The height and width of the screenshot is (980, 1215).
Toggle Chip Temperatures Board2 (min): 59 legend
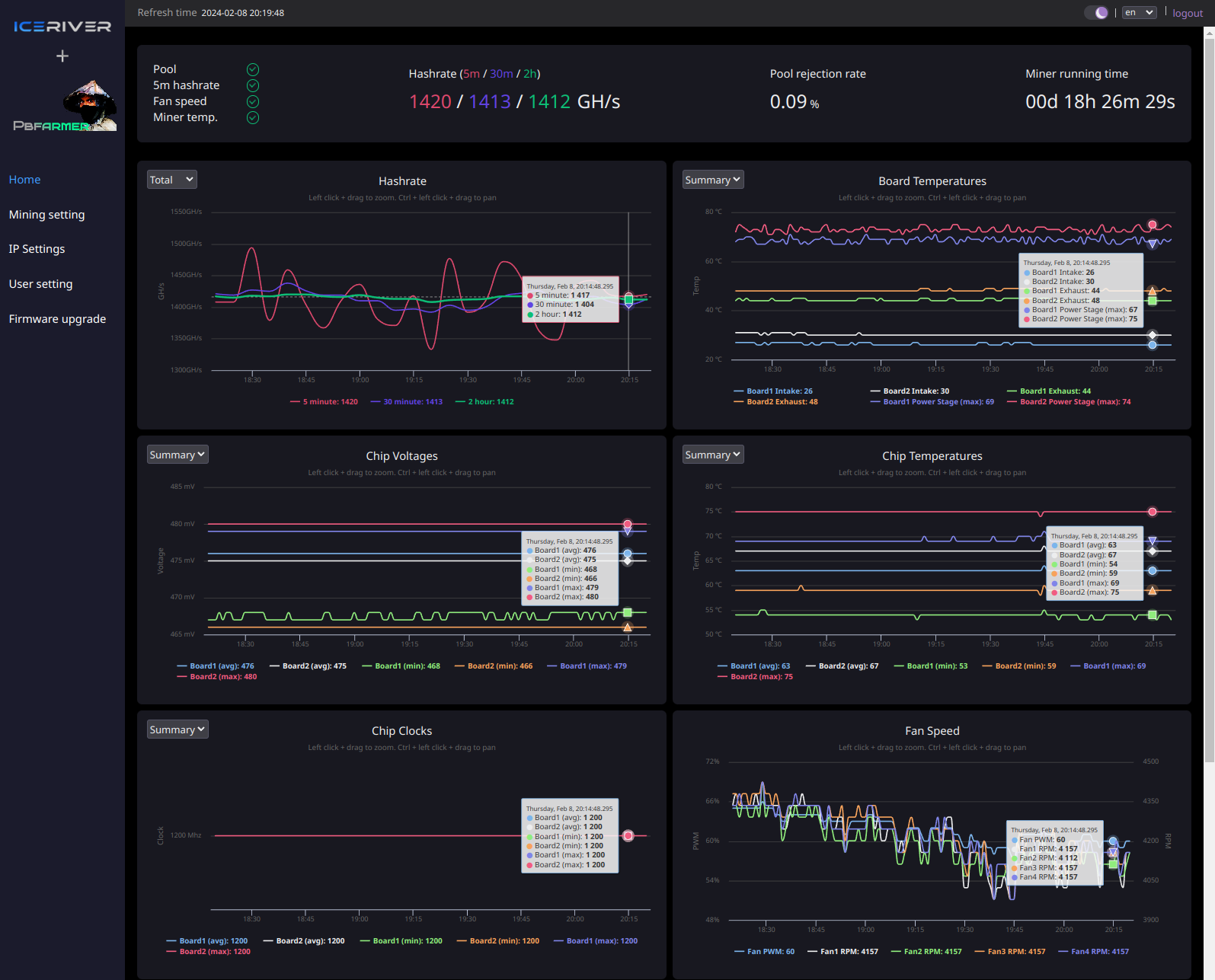(1019, 666)
